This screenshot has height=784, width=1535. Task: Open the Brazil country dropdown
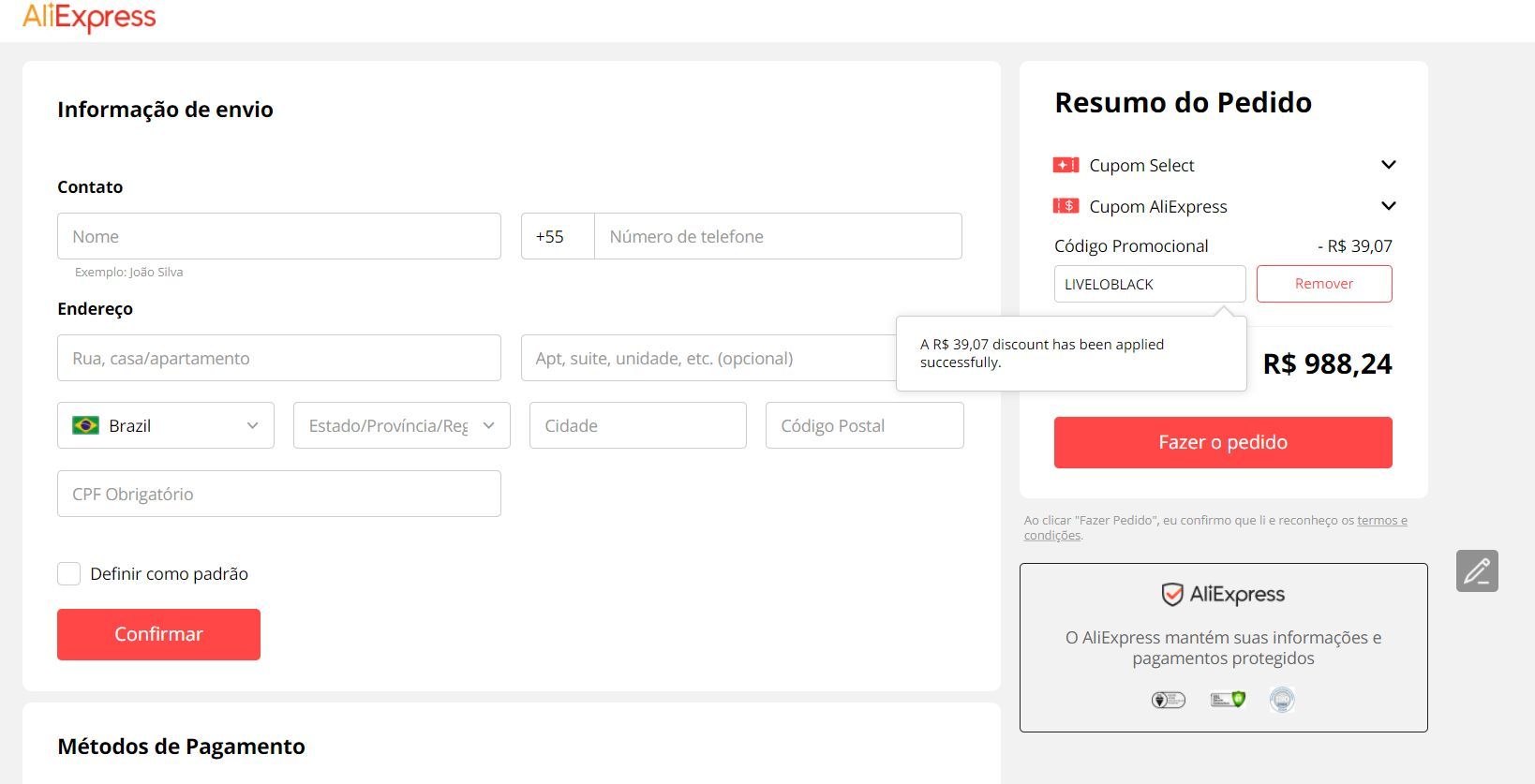[x=166, y=425]
